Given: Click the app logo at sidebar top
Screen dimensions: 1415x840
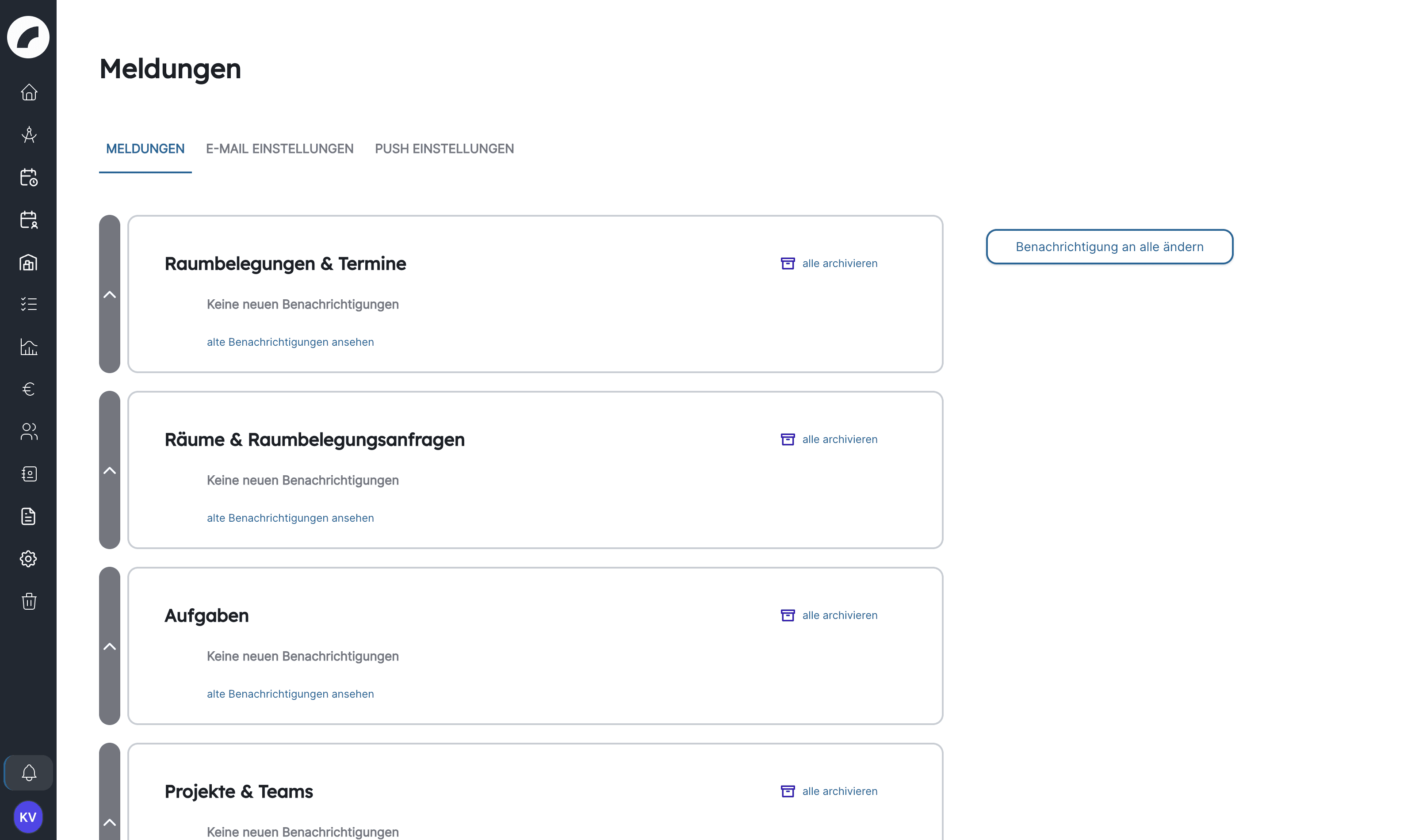Looking at the screenshot, I should click(28, 38).
